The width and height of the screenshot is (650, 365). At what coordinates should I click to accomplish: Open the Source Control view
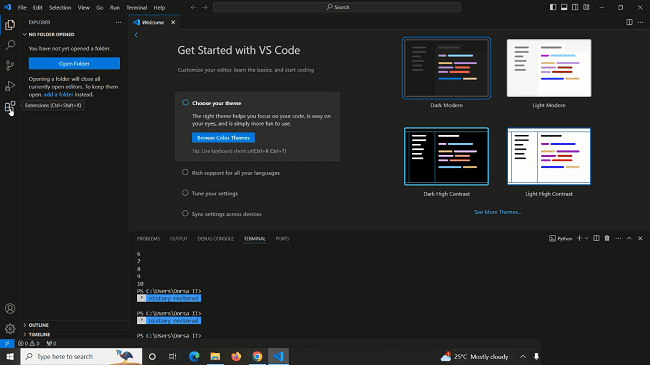click(10, 65)
